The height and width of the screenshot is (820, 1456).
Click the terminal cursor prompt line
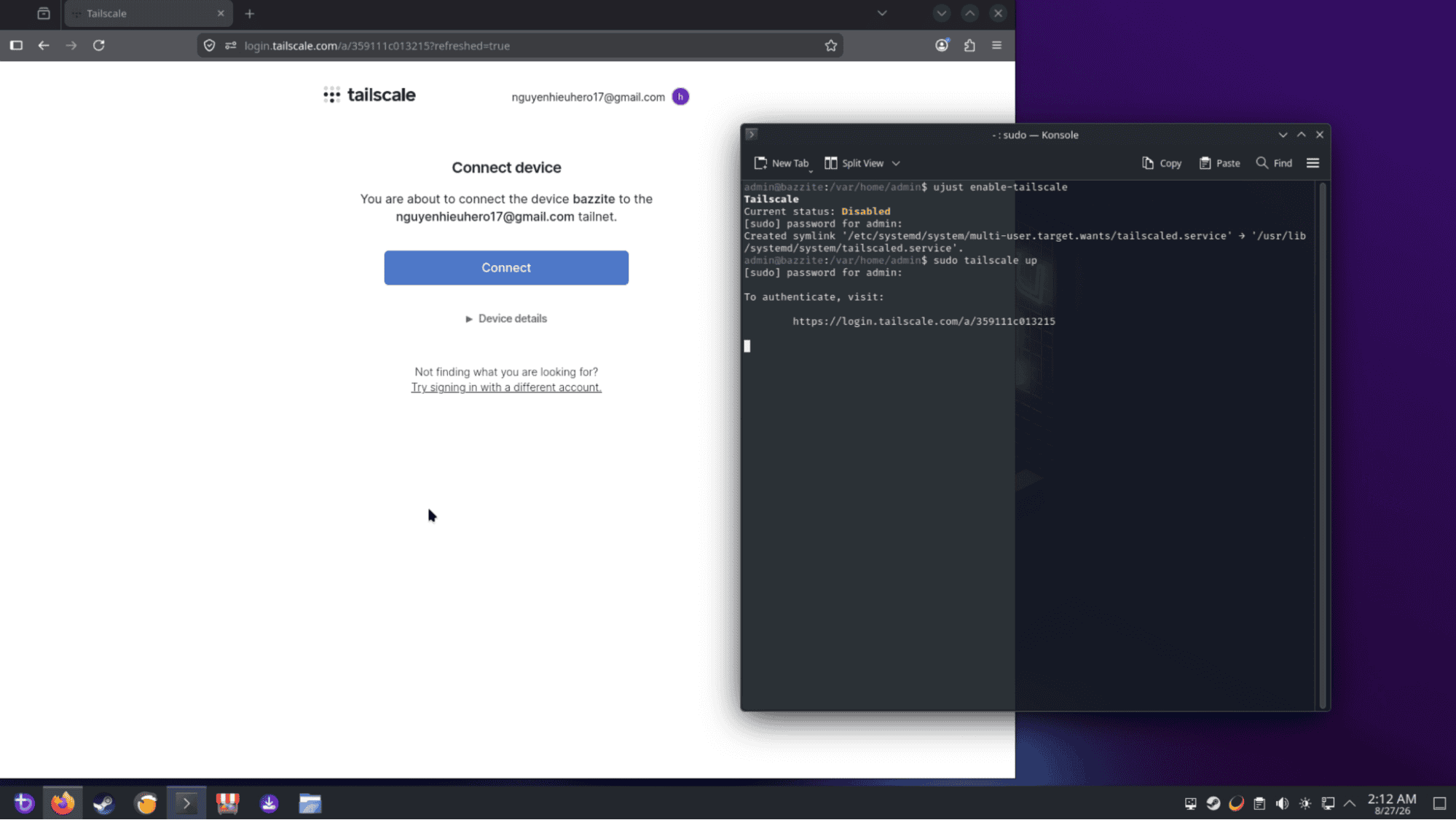pos(747,346)
